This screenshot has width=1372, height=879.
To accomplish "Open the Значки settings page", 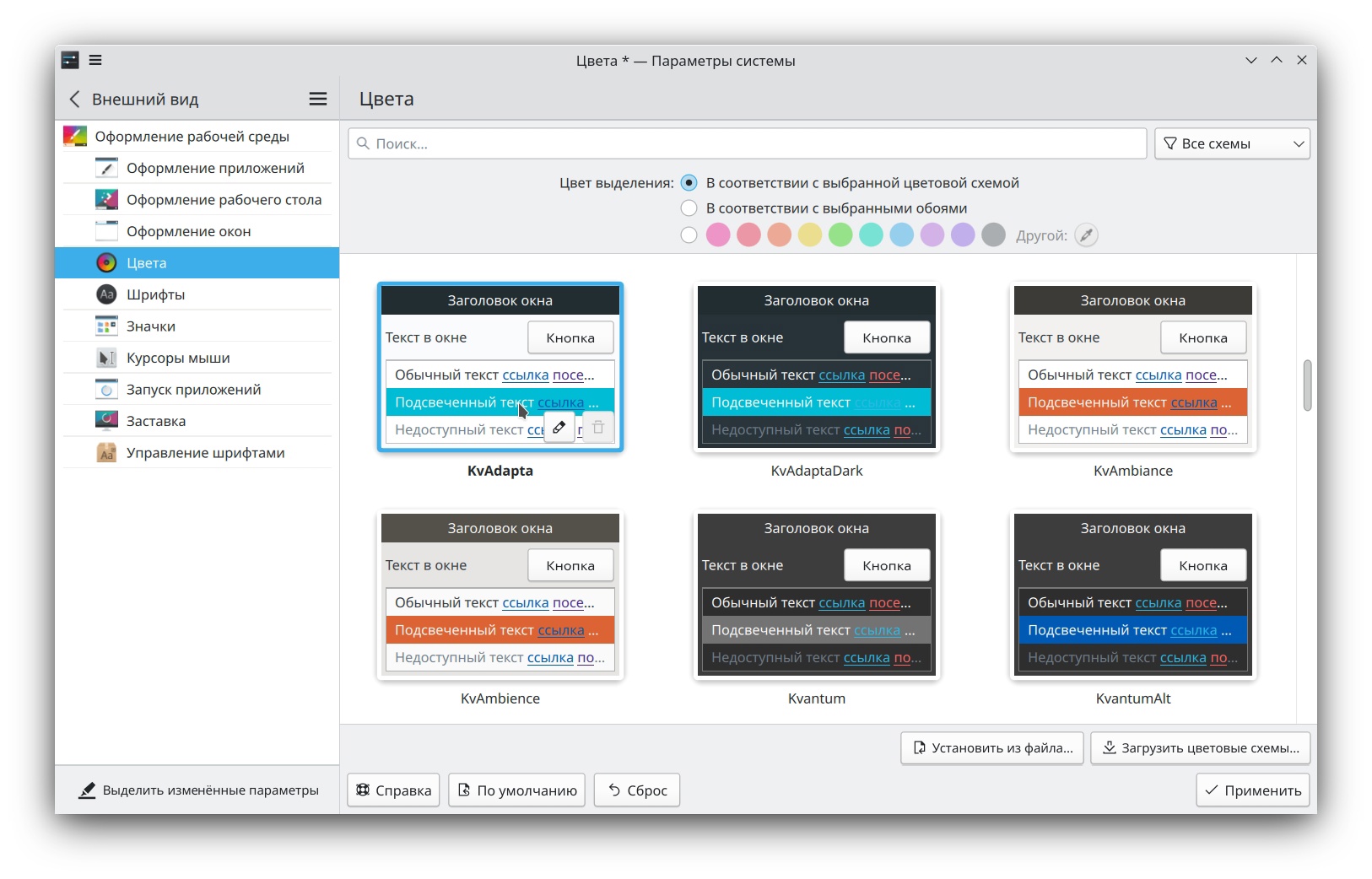I will tap(197, 326).
